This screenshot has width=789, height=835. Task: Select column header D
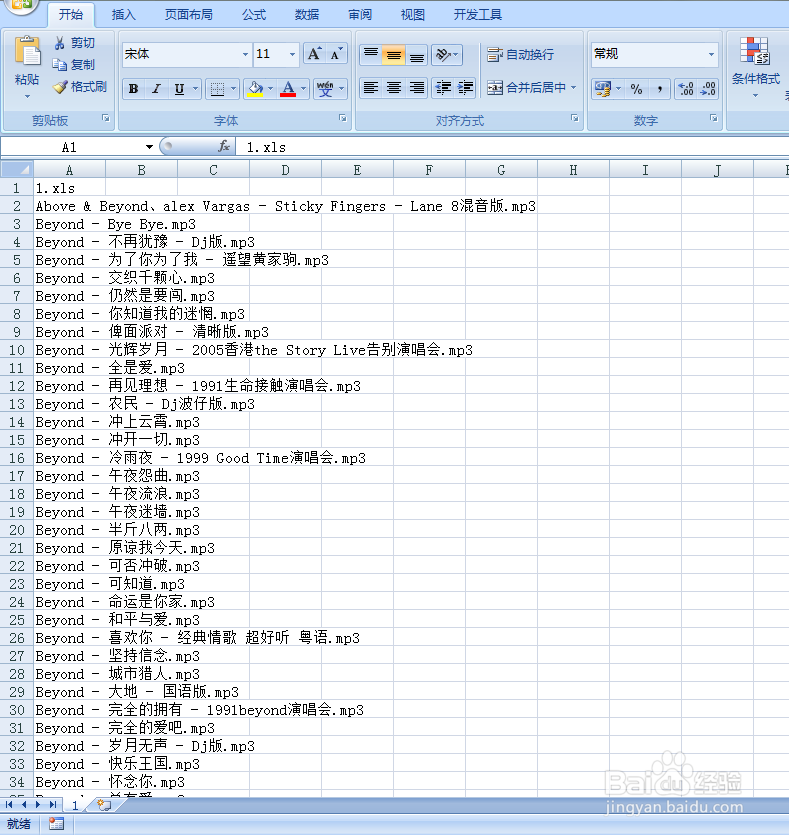285,170
